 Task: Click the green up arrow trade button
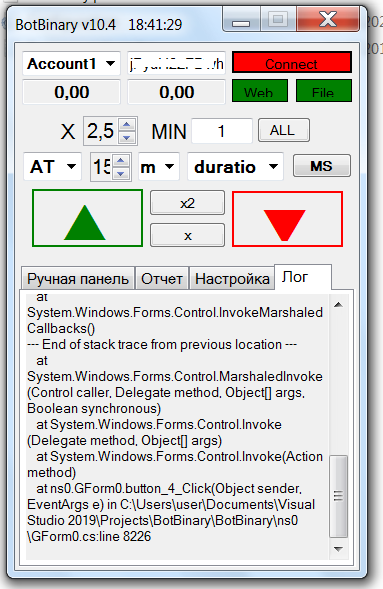[x=87, y=218]
